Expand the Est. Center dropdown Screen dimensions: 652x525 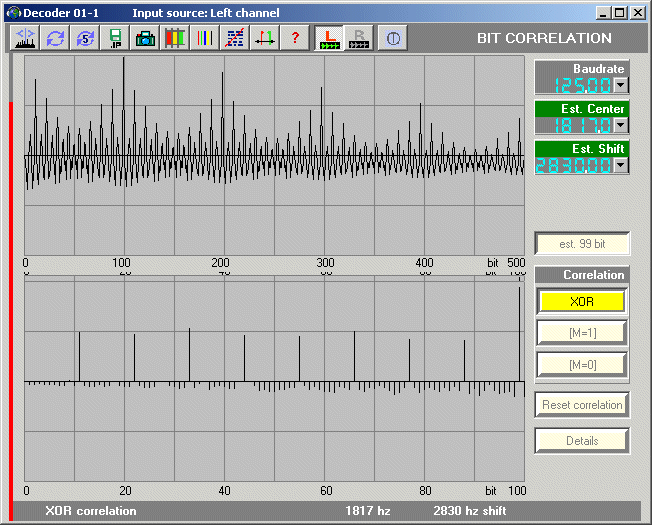pos(620,125)
